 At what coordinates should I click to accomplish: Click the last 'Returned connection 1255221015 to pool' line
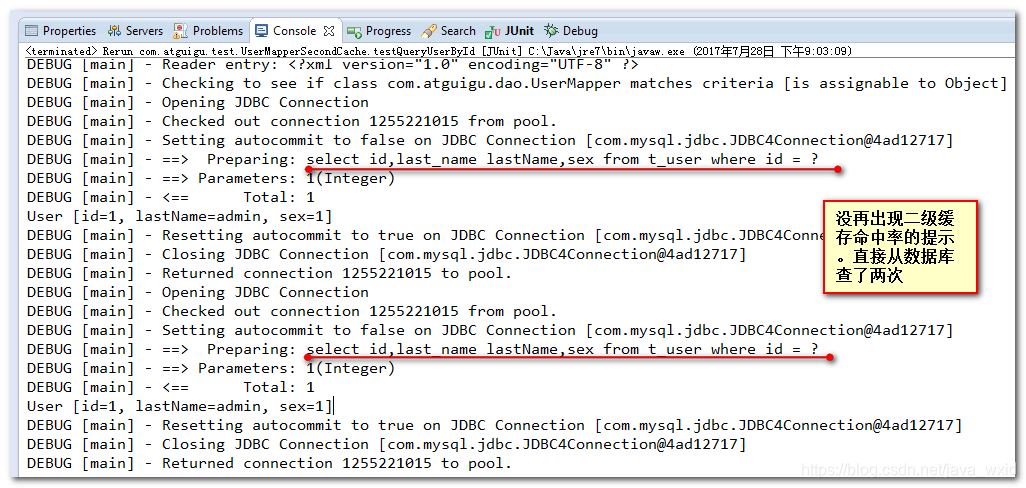point(269,462)
